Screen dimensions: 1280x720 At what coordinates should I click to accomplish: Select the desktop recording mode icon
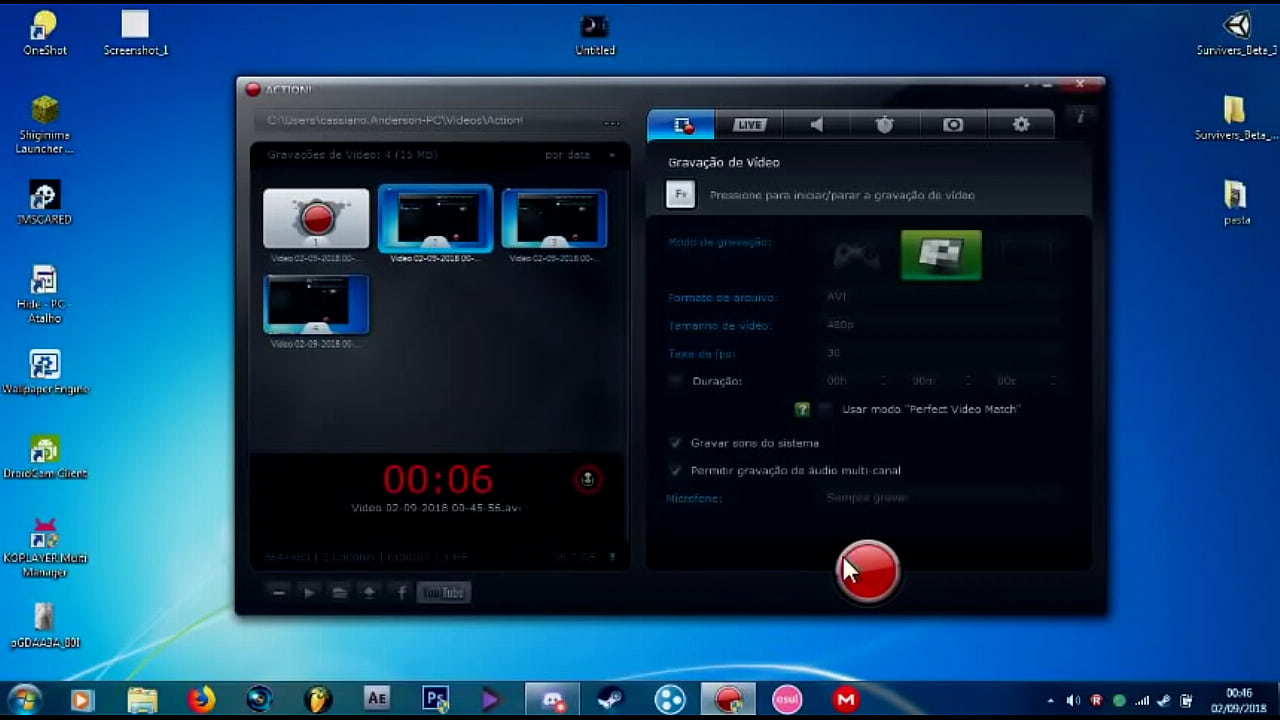tap(940, 256)
